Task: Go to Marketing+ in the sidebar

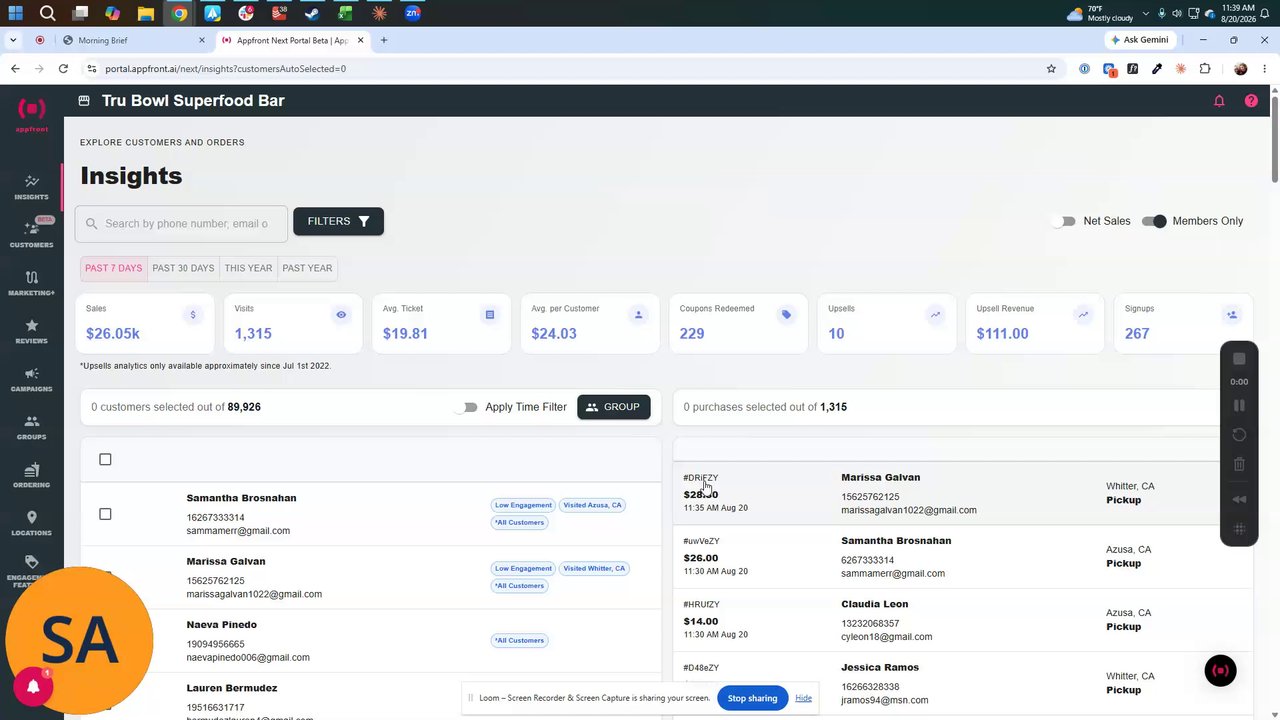Action: point(31,283)
